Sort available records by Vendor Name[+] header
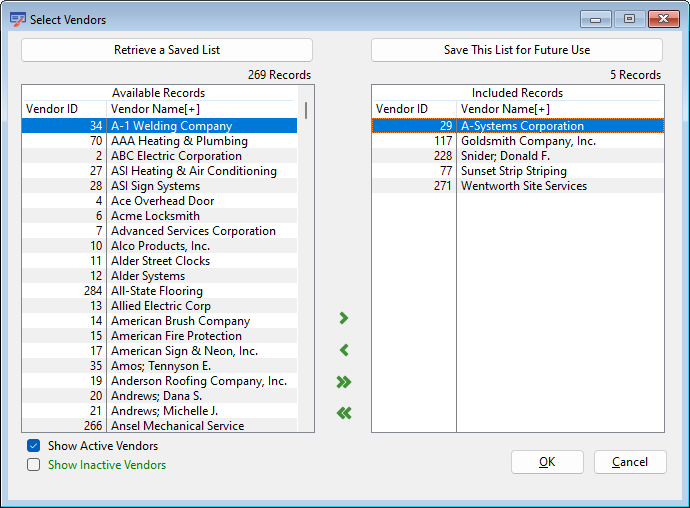Screen dimensions: 690x508 point(200,108)
